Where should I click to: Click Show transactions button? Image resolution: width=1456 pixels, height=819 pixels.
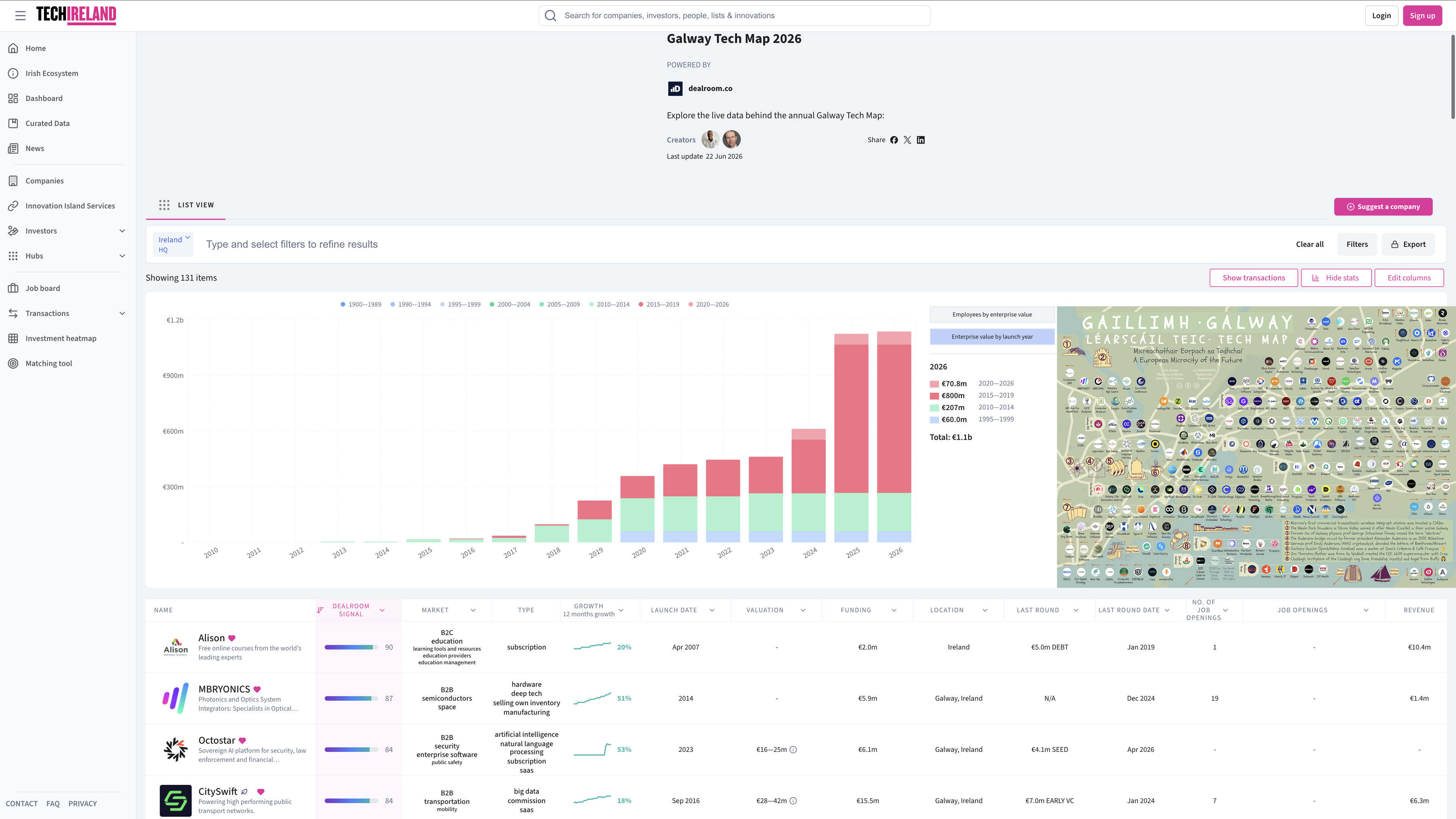click(1254, 278)
